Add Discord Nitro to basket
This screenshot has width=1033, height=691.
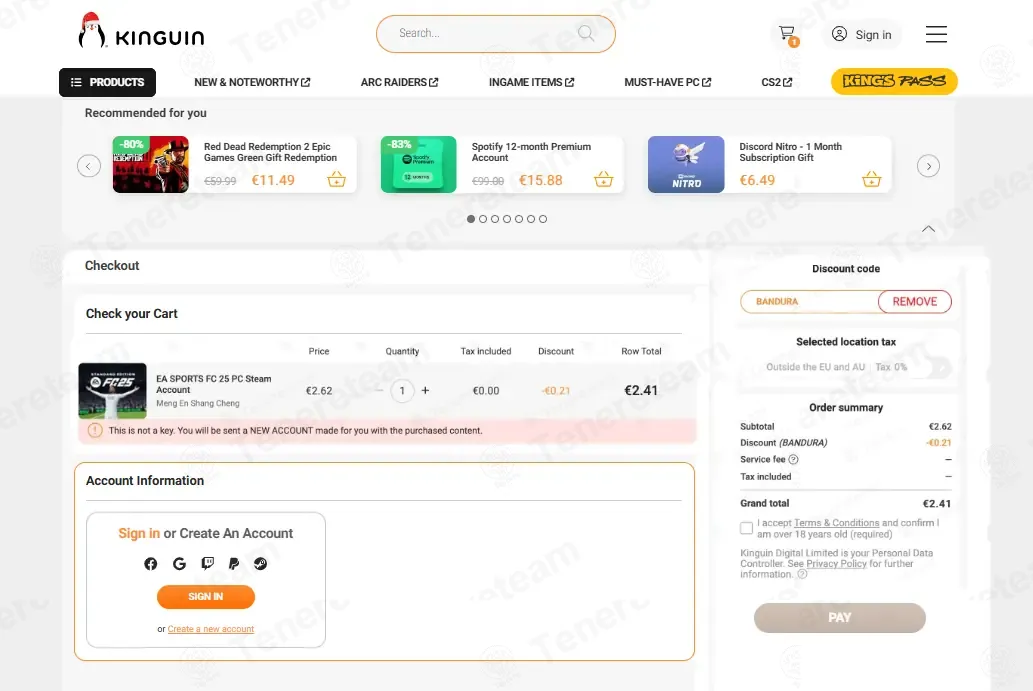tap(872, 179)
